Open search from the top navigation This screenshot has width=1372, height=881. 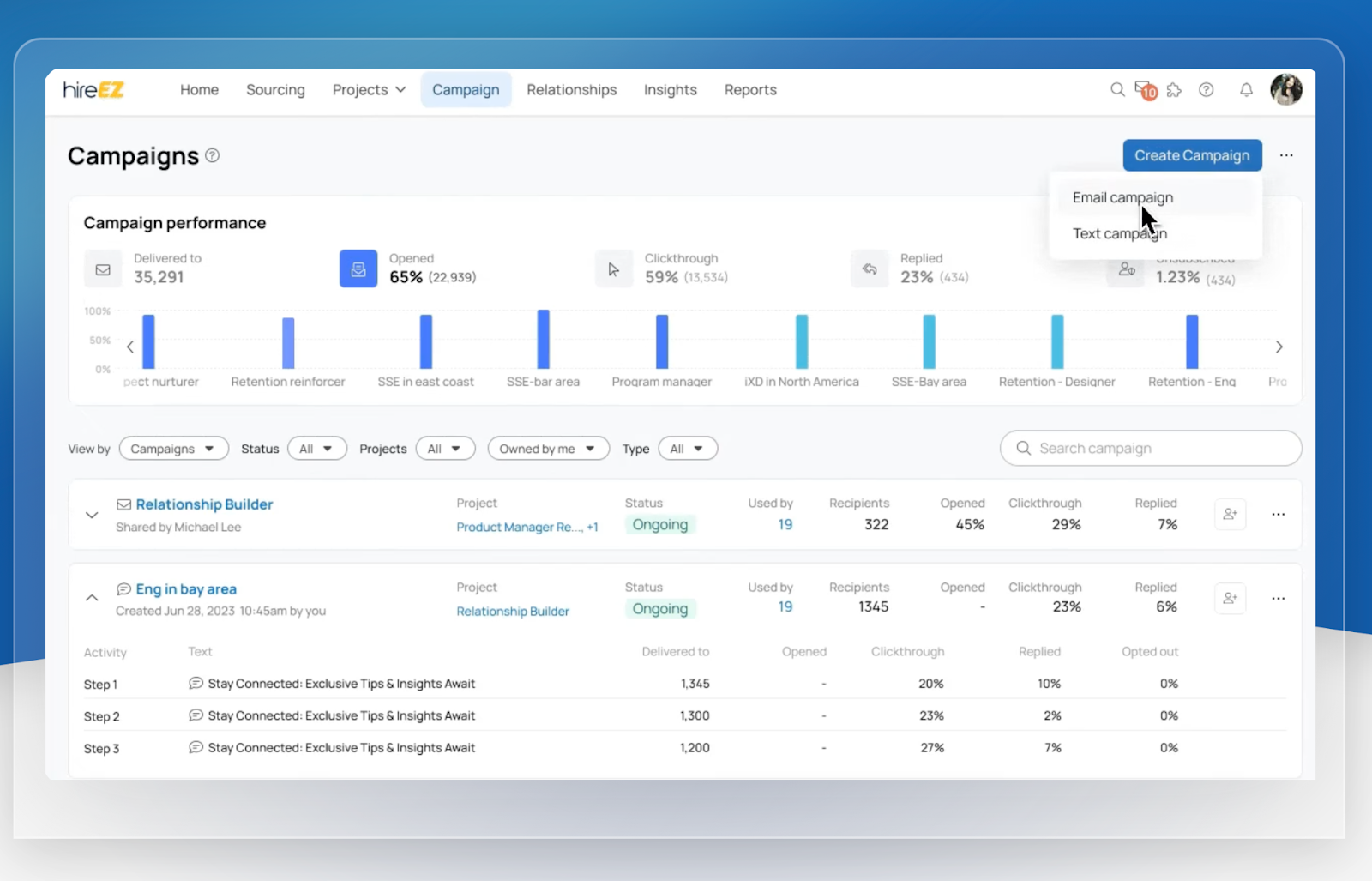(1117, 89)
